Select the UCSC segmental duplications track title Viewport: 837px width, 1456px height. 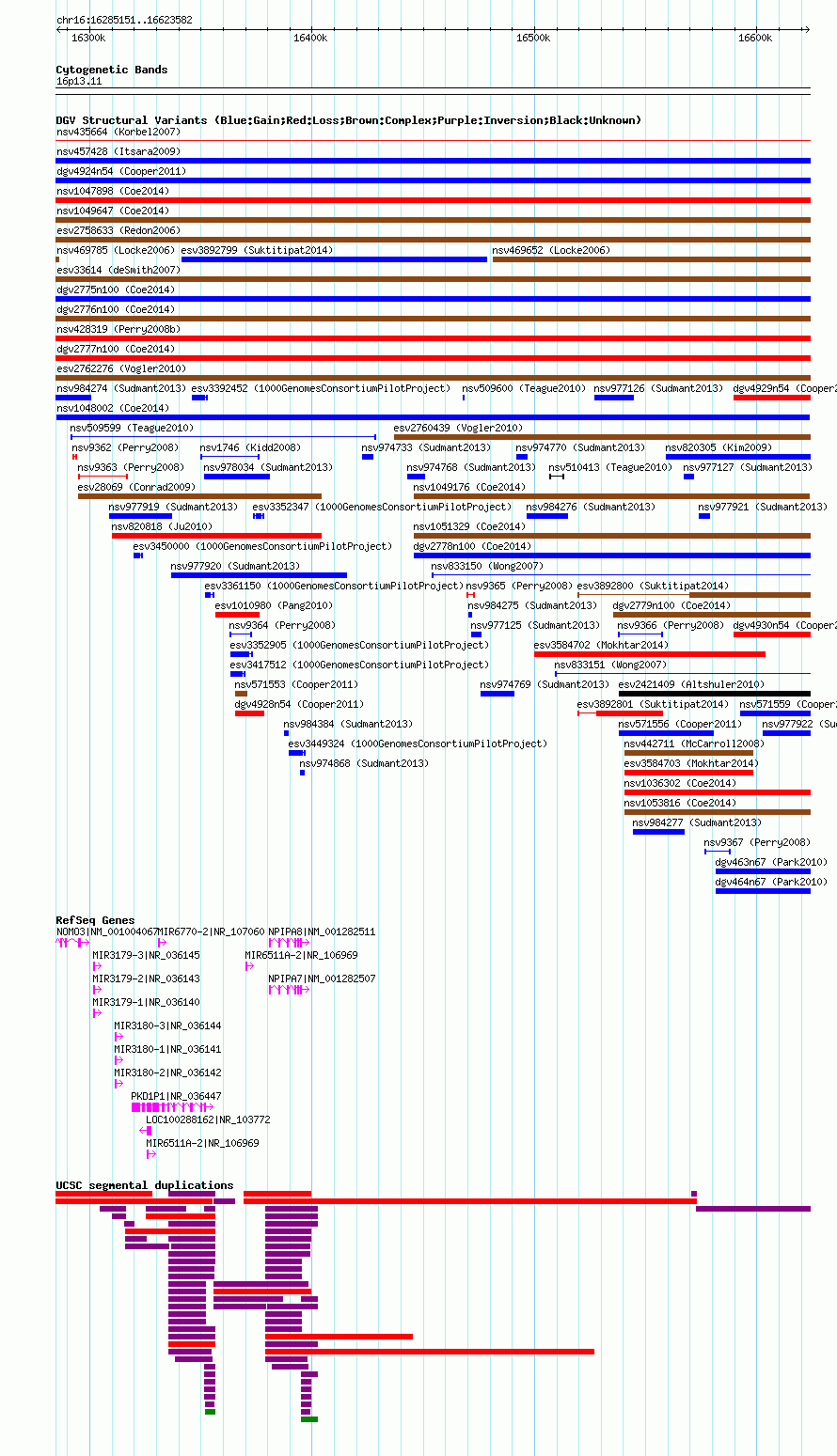(145, 1185)
